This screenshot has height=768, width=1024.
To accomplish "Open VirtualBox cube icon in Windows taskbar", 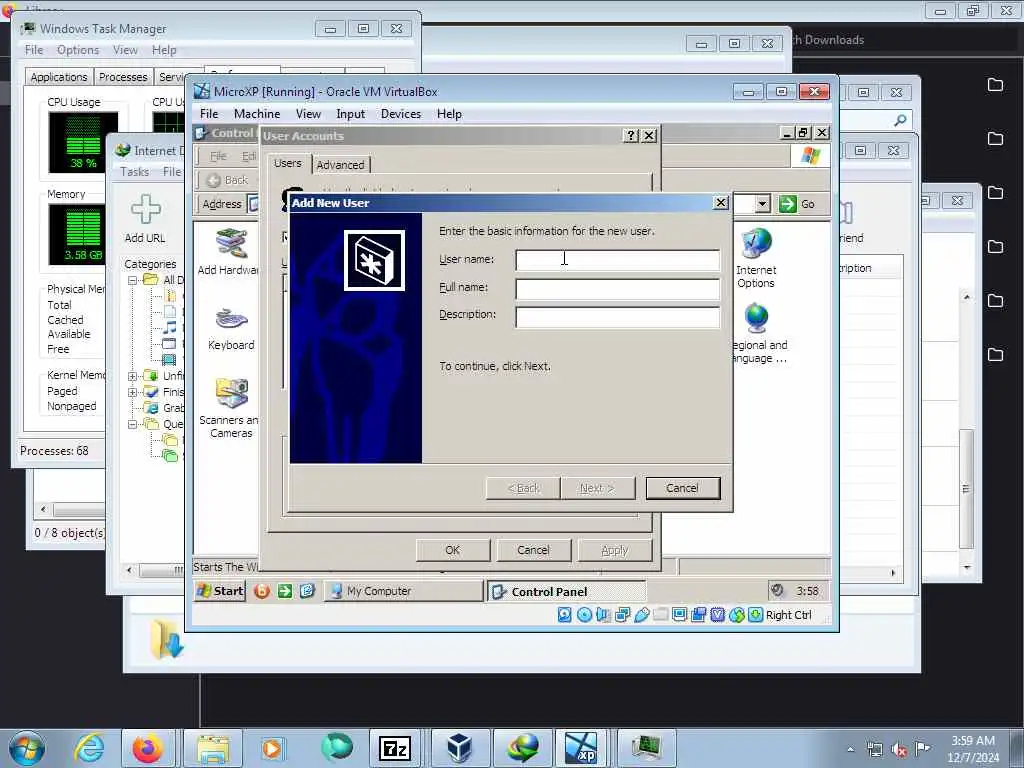I will coord(459,748).
